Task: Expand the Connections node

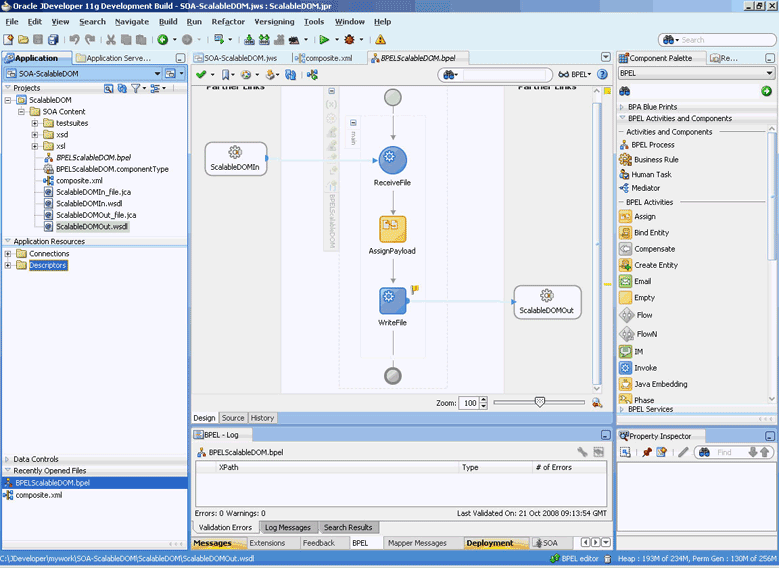Action: 9,254
